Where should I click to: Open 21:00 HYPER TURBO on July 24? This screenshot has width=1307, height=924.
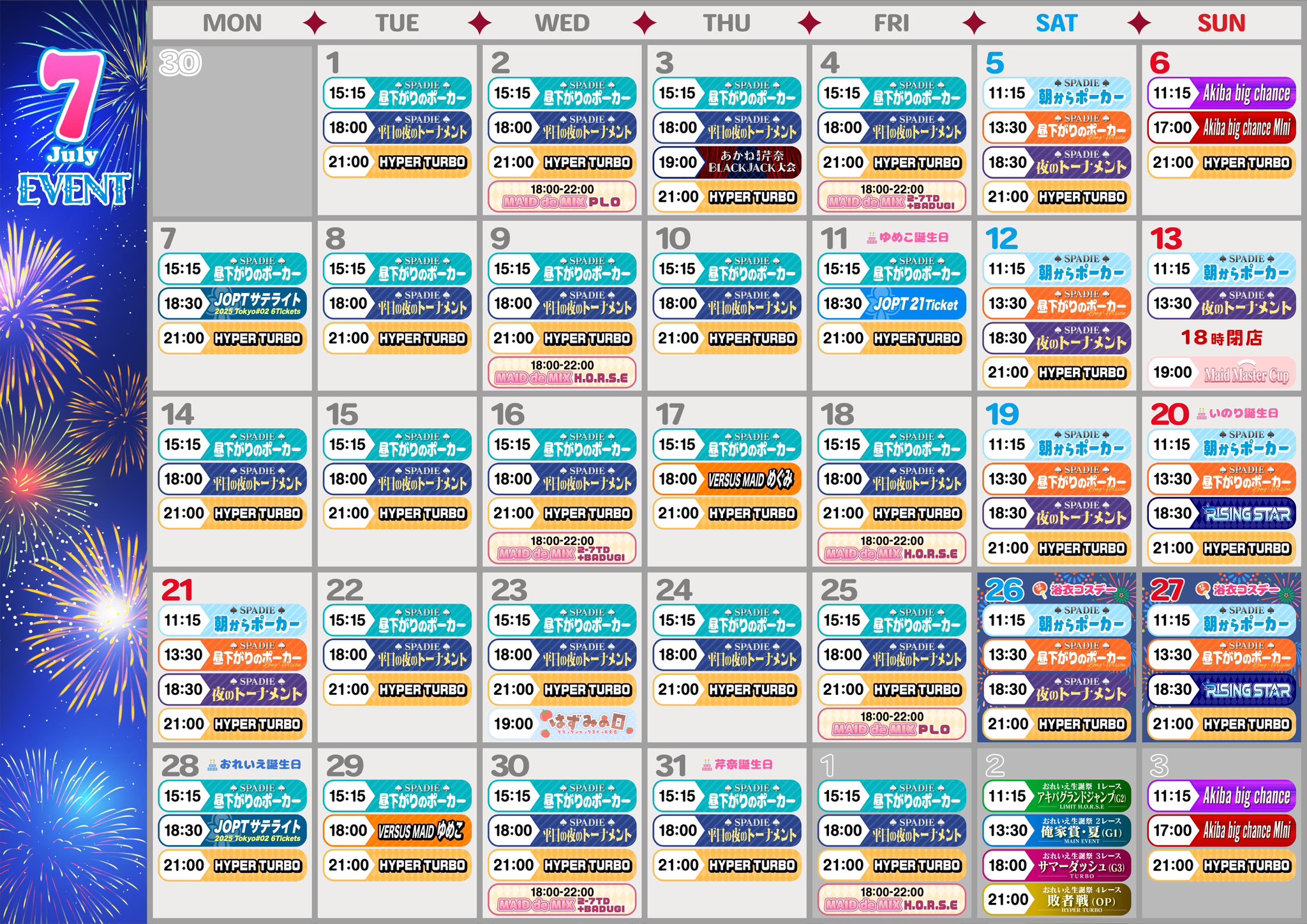point(727,690)
